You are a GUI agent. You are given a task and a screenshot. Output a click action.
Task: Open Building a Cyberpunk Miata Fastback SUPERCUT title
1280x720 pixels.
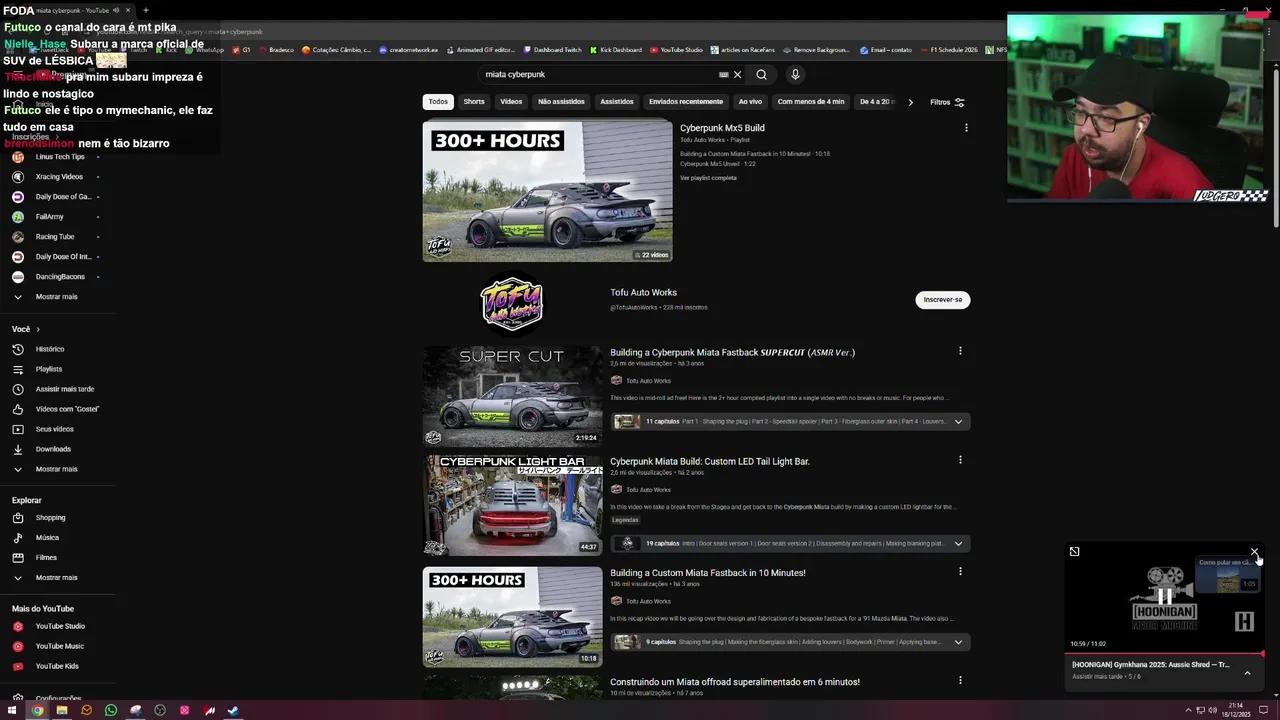[x=733, y=352]
